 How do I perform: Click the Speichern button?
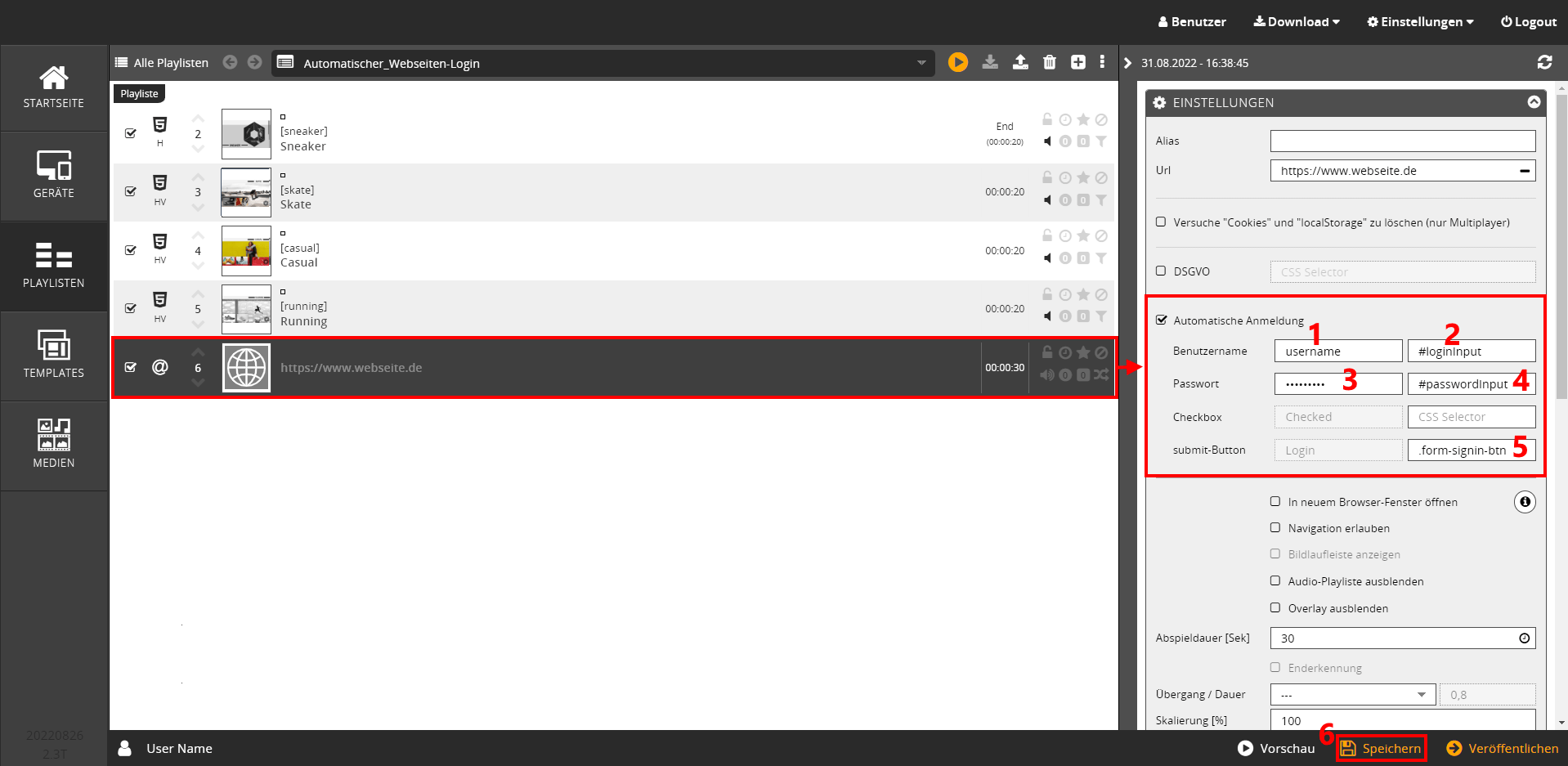[x=1382, y=748]
